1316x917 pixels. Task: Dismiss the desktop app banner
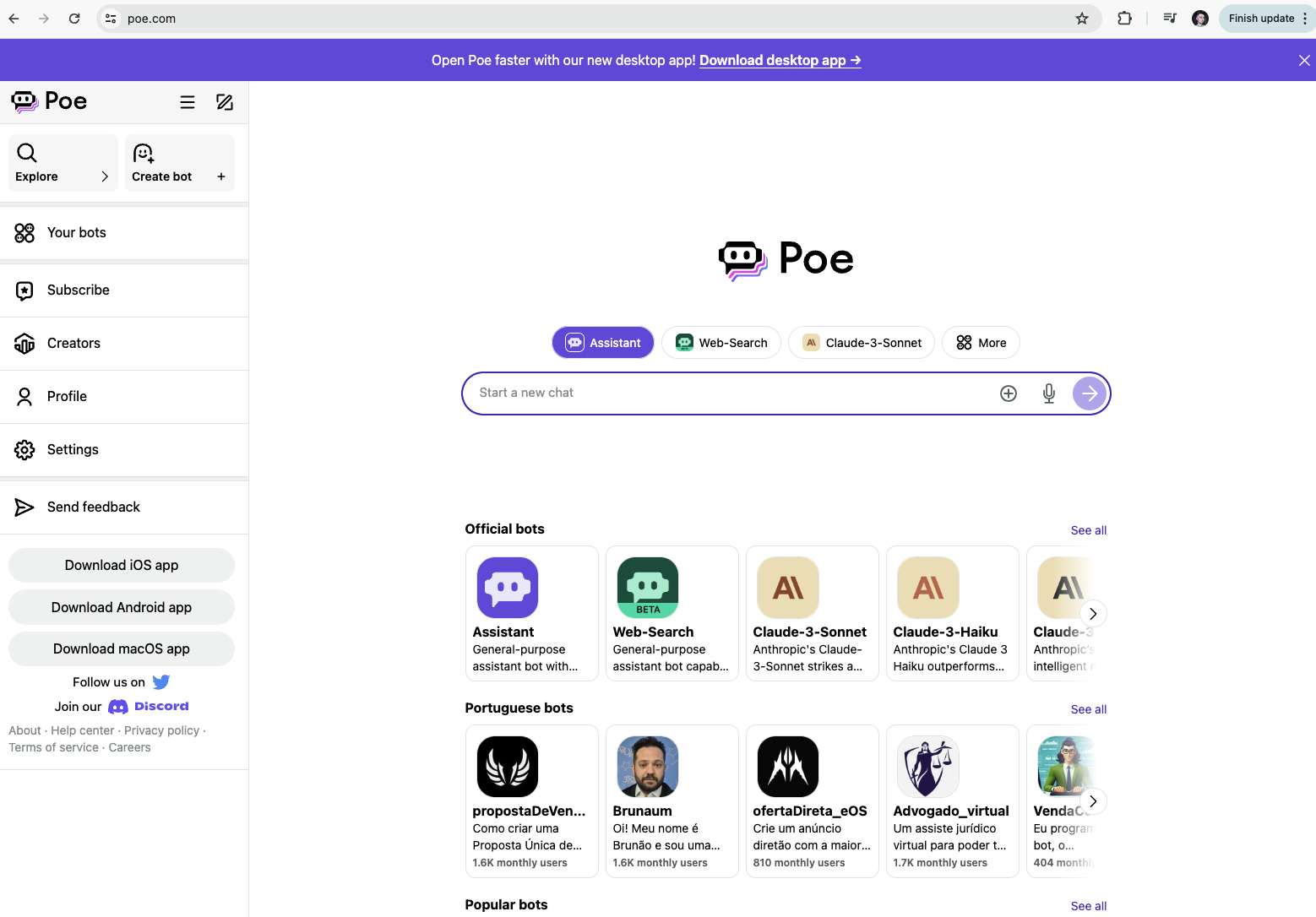pos(1304,60)
